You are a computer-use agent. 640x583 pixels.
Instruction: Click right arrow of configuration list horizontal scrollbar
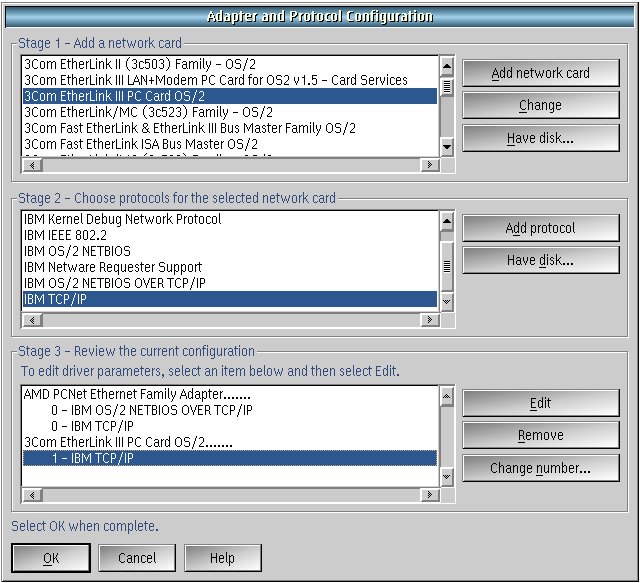pos(429,495)
